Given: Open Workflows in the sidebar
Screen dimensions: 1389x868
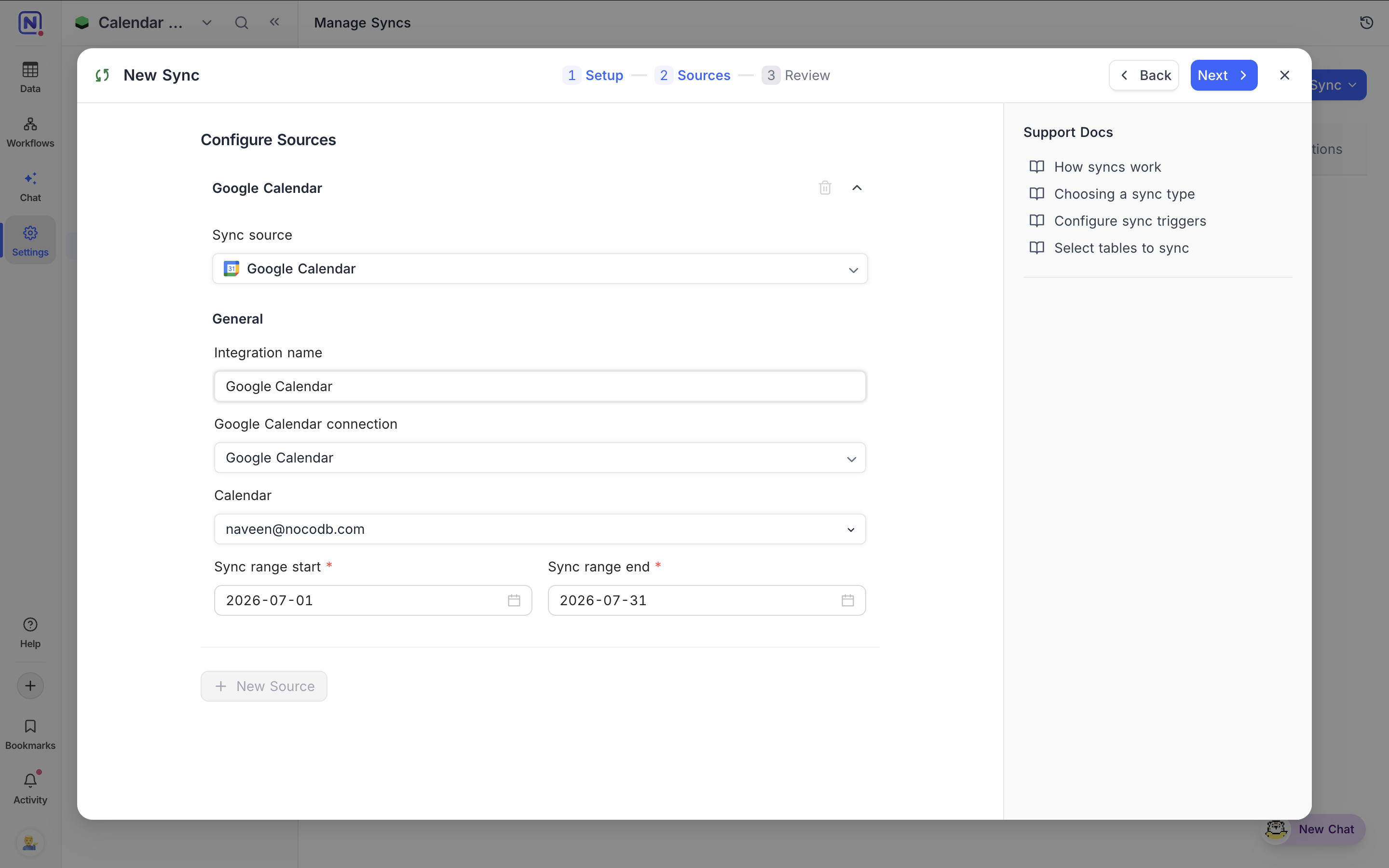Looking at the screenshot, I should (x=30, y=132).
